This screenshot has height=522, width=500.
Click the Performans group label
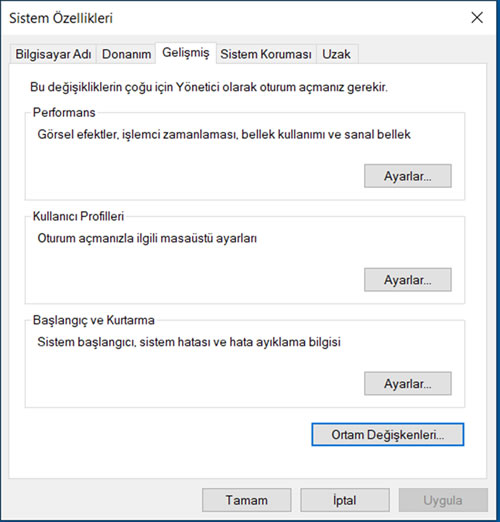(64, 112)
